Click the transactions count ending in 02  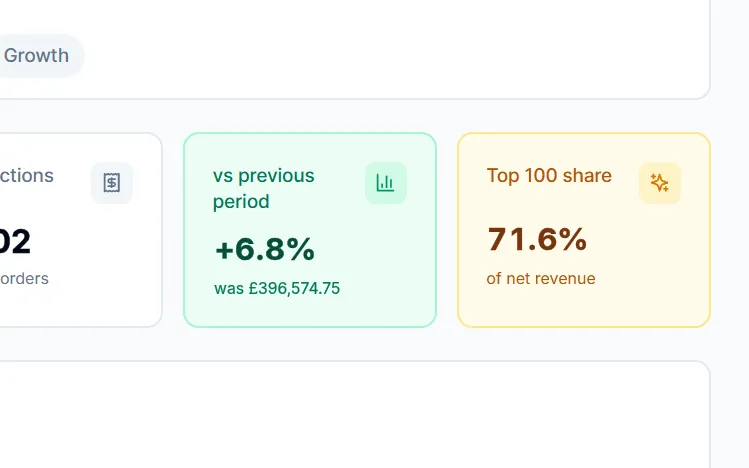click(x=15, y=242)
